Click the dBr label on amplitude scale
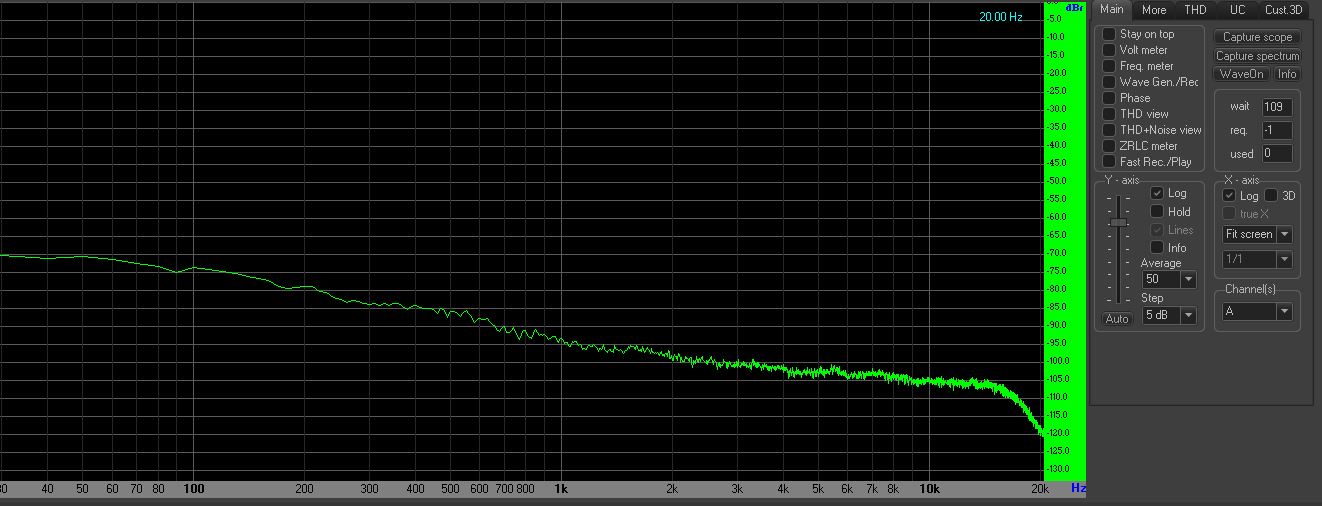 (x=1075, y=7)
